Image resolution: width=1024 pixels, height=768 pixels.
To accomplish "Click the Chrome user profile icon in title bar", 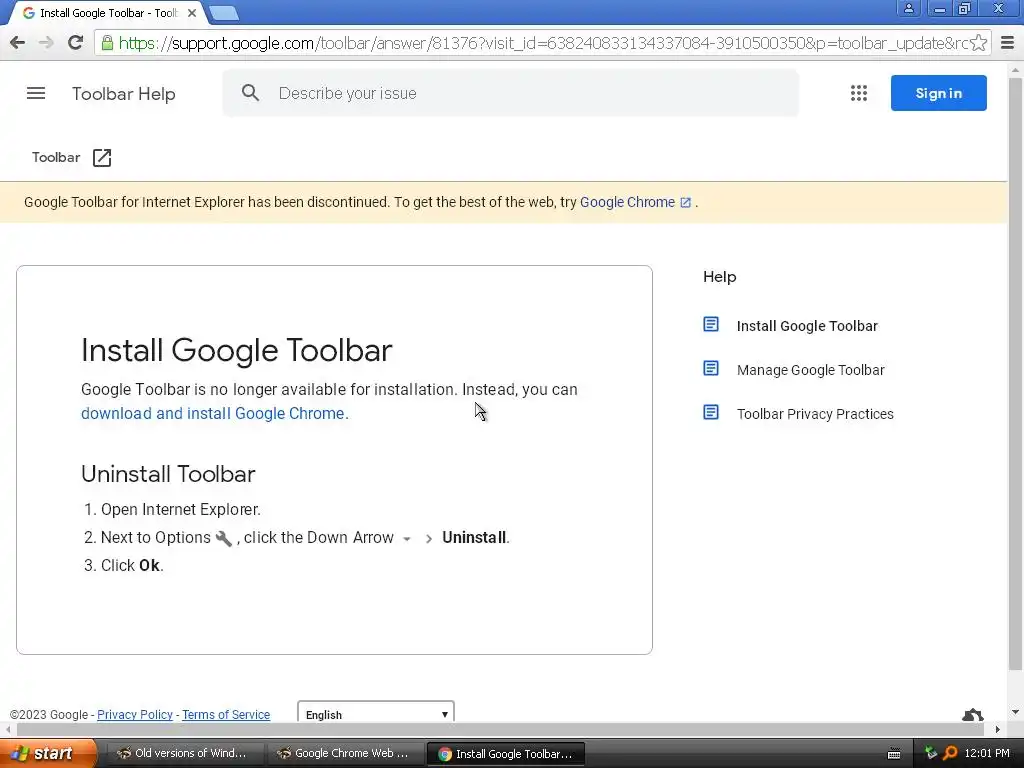I will (908, 8).
